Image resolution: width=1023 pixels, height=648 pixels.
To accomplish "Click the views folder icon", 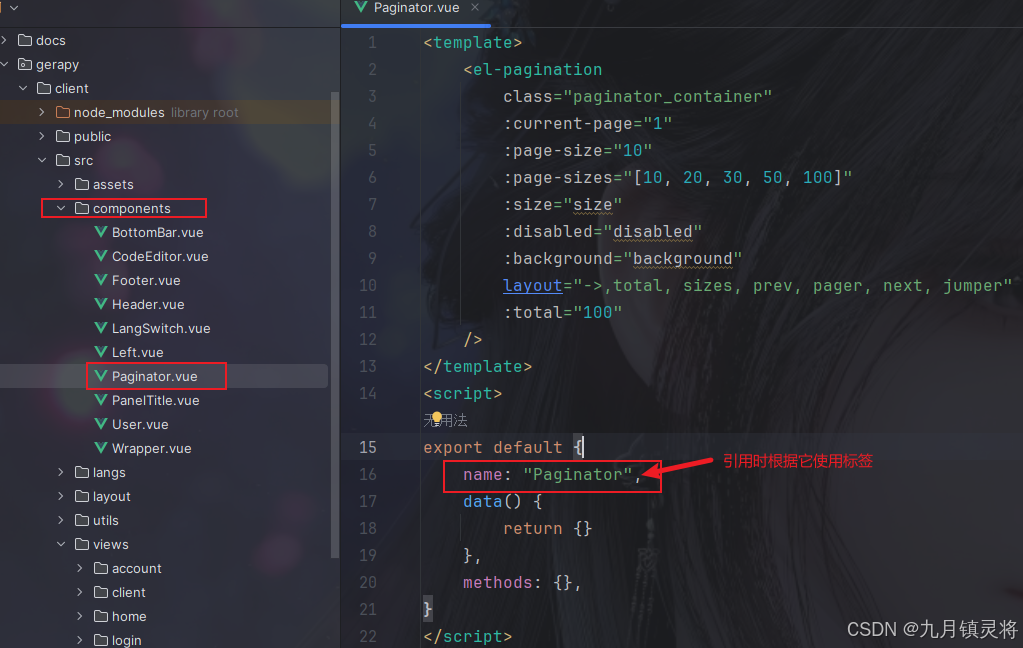I will click(x=82, y=544).
